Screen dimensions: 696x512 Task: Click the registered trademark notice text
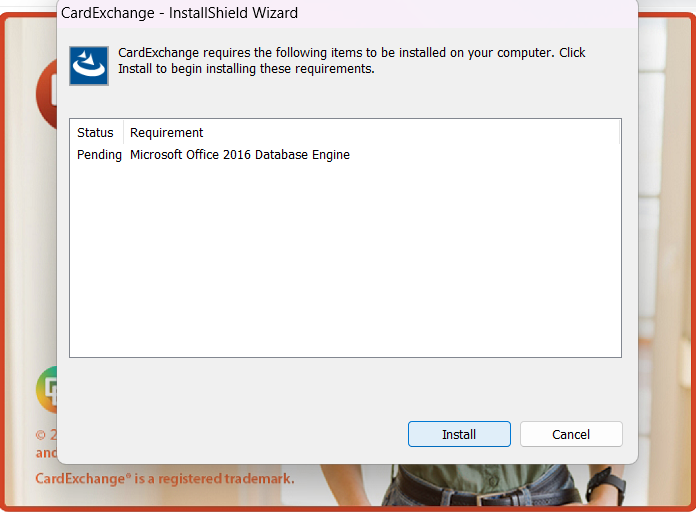165,478
